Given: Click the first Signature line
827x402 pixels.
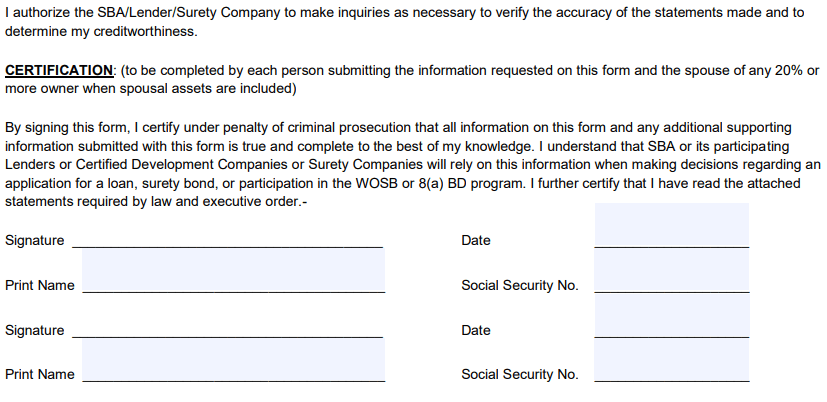Looking at the screenshot, I should click(227, 242).
